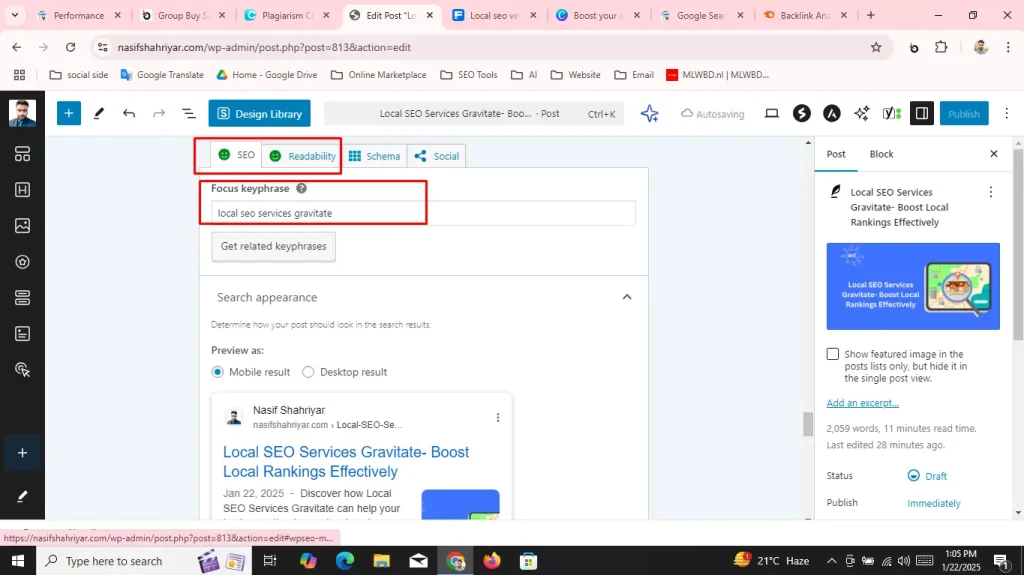1024x575 pixels.
Task: Toggle the settings sidebar panel icon
Action: (x=921, y=114)
